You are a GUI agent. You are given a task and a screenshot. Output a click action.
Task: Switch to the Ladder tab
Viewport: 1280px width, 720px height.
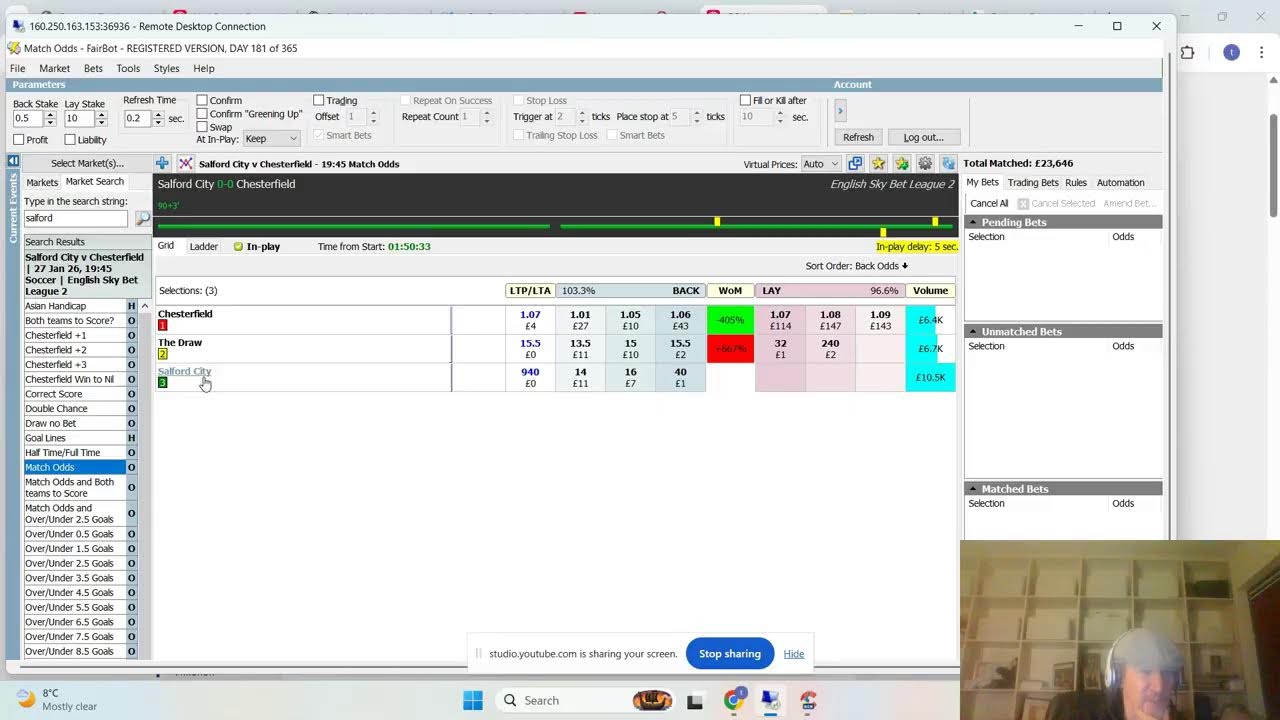204,246
